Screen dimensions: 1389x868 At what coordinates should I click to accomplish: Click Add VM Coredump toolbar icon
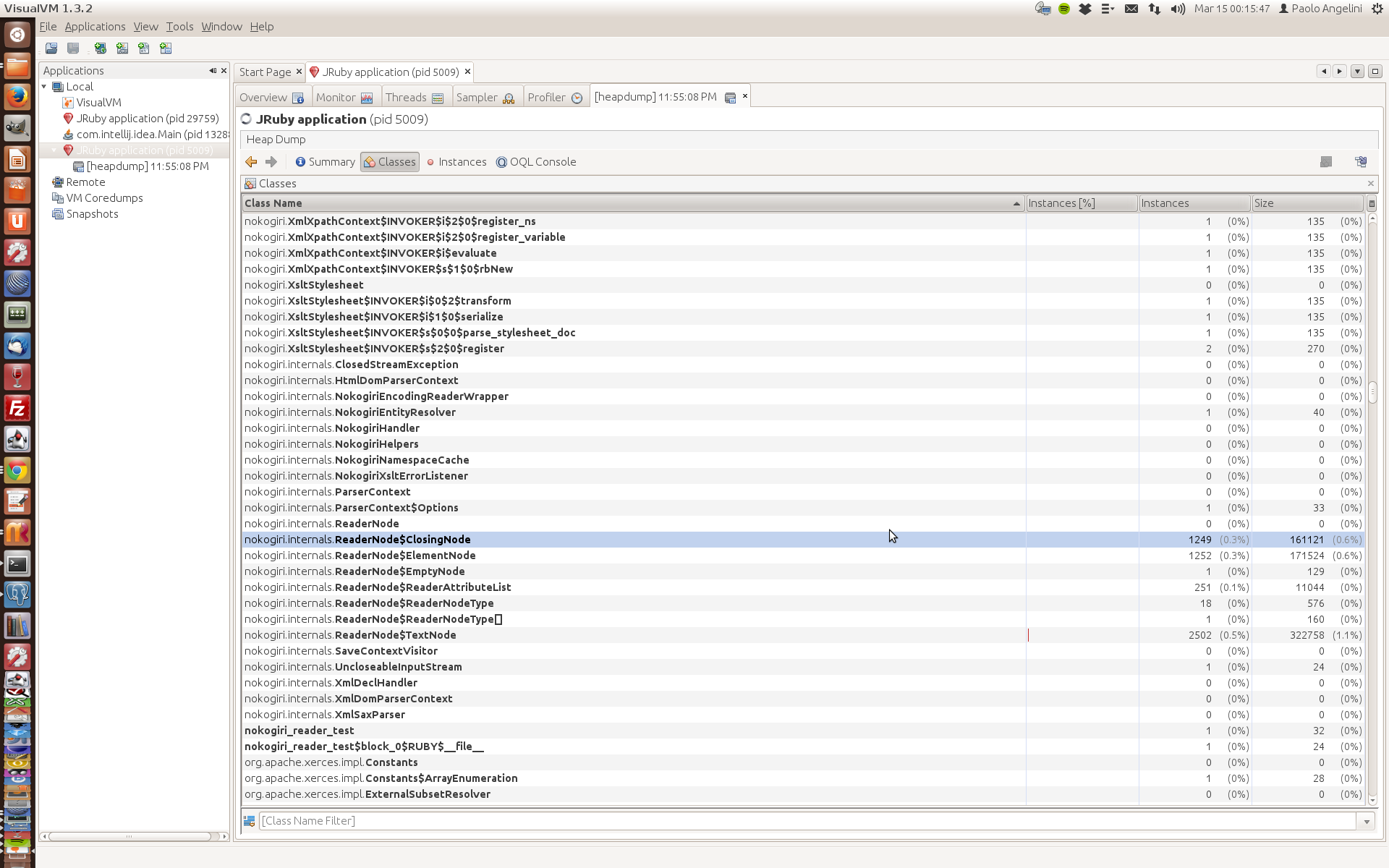point(144,48)
